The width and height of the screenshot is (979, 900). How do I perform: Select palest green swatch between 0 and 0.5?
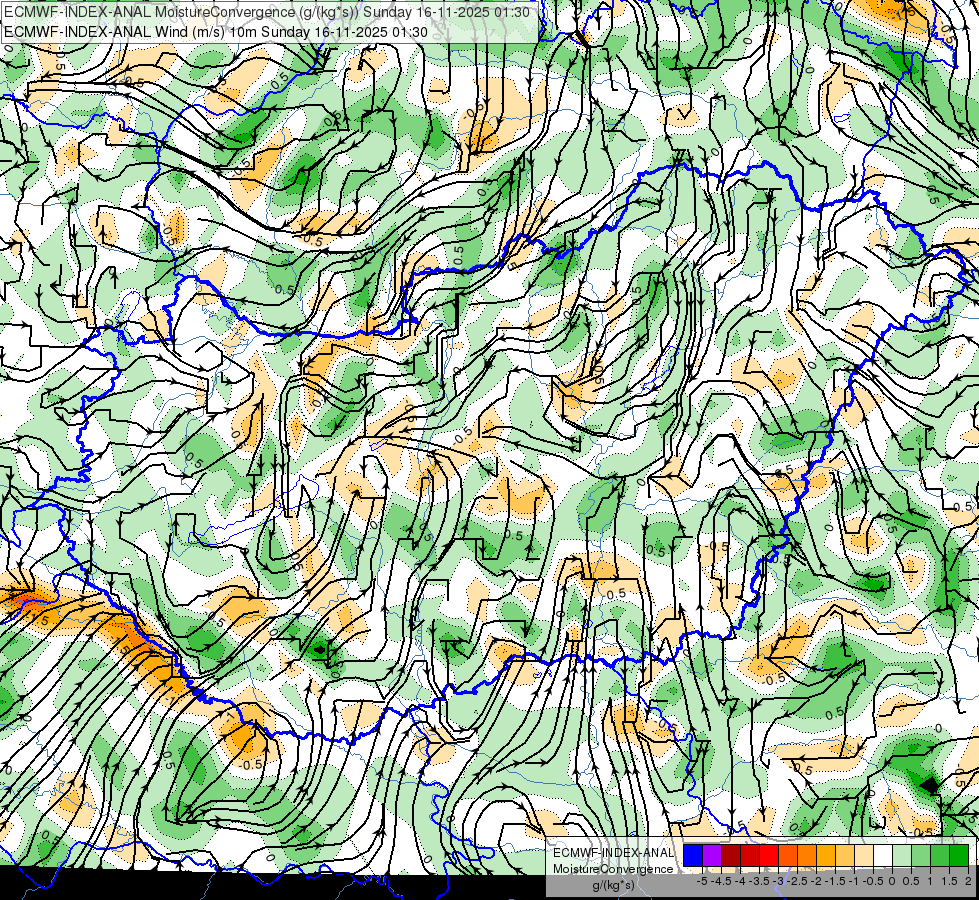click(902, 855)
